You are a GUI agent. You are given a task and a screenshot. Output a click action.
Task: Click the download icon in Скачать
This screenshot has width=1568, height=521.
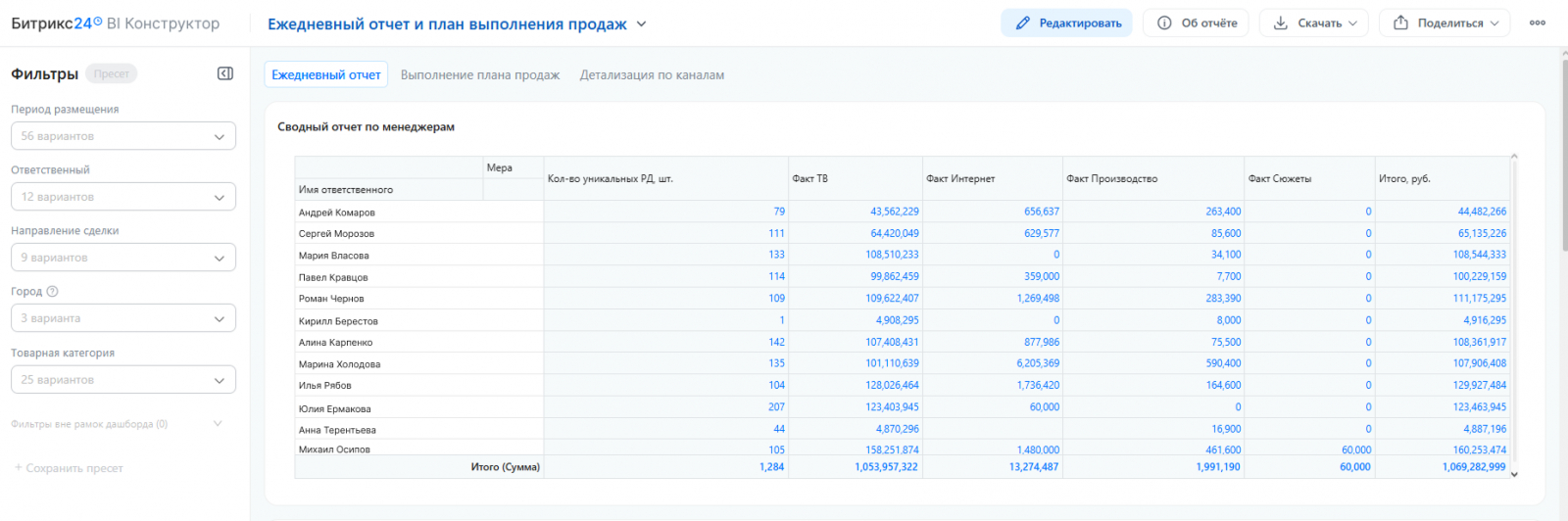click(x=1281, y=24)
